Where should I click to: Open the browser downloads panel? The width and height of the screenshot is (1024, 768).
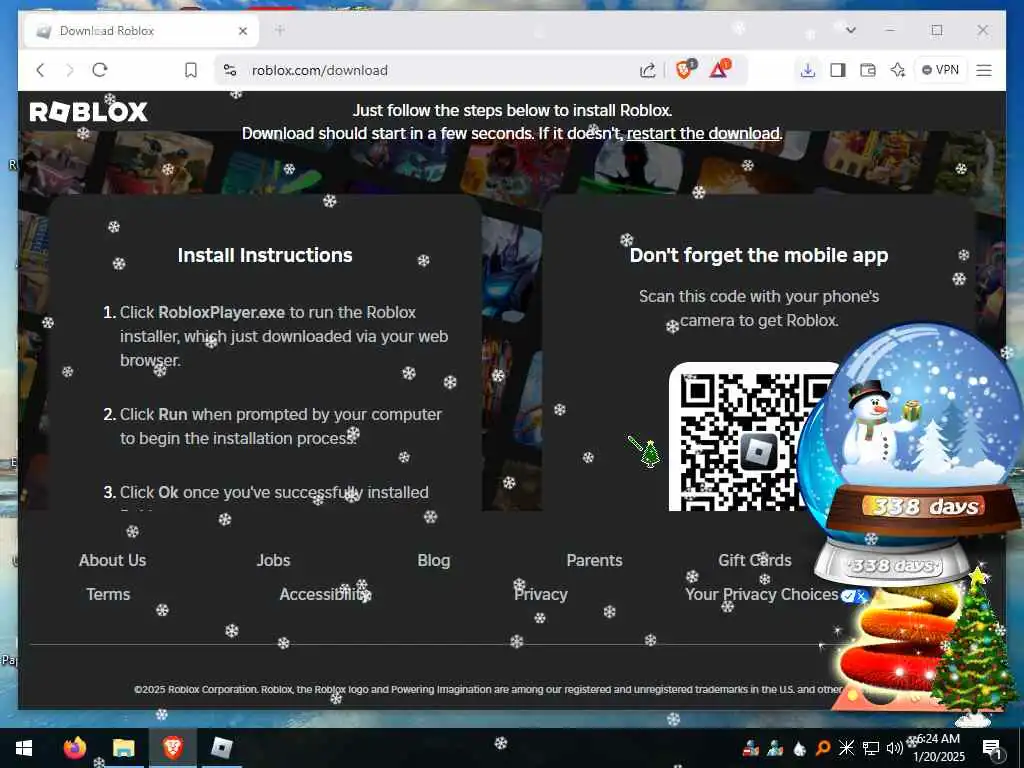808,70
